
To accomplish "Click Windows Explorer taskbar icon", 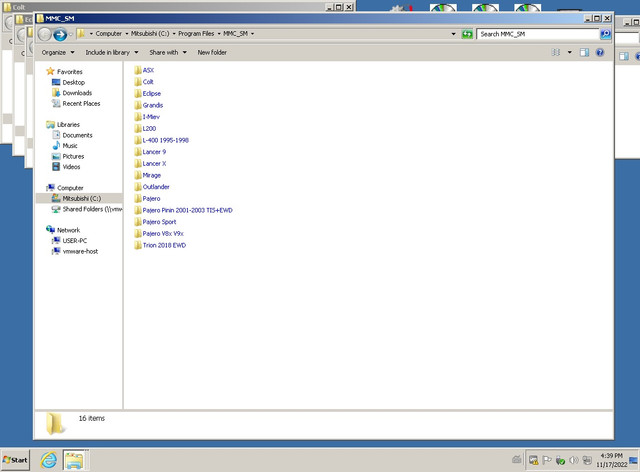I will [74, 461].
